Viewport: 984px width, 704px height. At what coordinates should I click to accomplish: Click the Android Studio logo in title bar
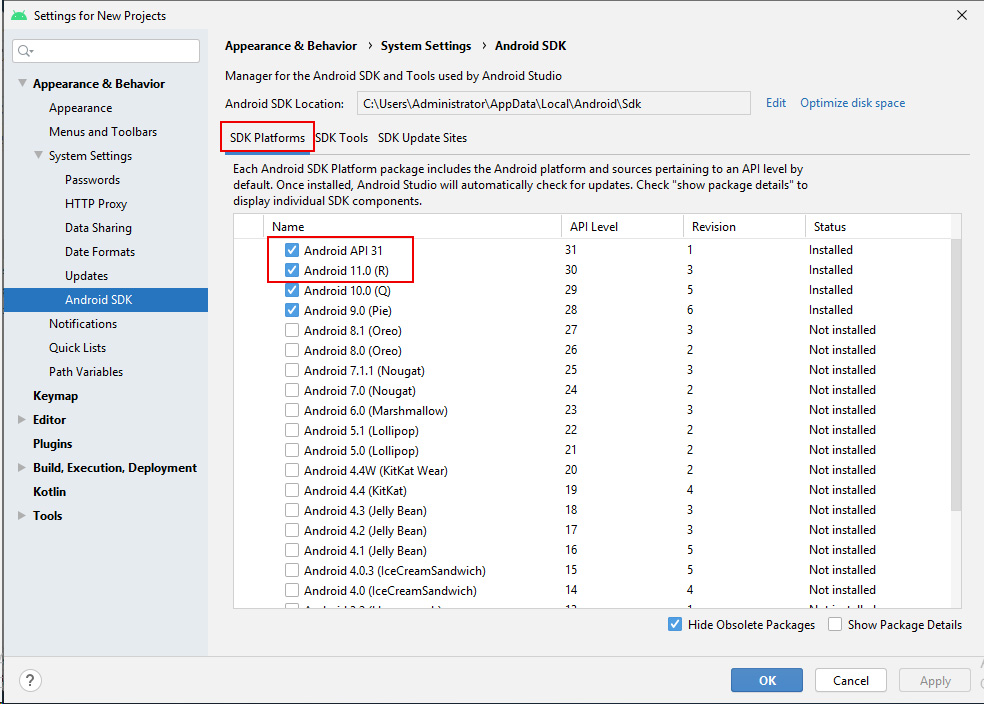pos(19,15)
